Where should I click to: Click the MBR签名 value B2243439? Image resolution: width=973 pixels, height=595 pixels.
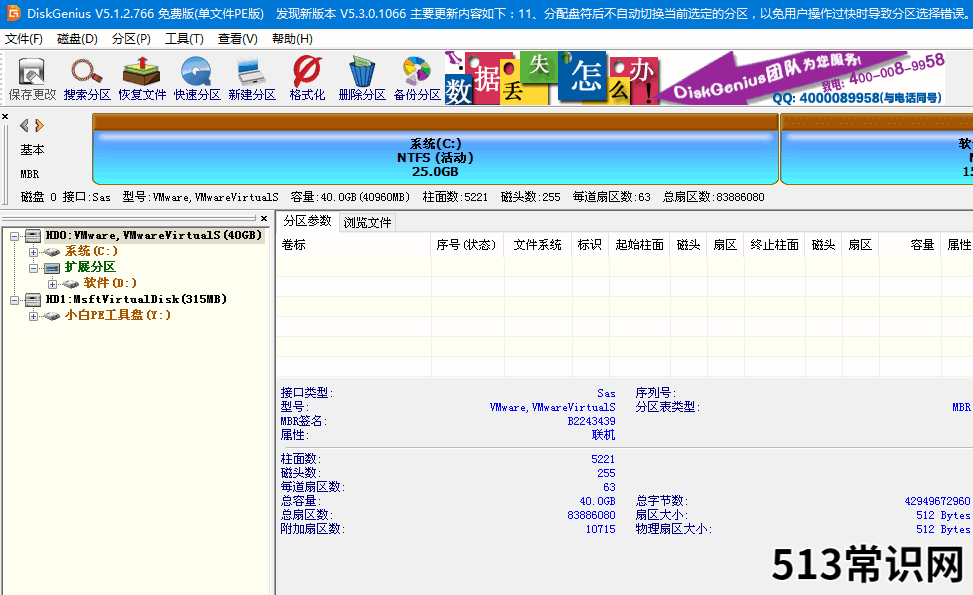coord(591,421)
